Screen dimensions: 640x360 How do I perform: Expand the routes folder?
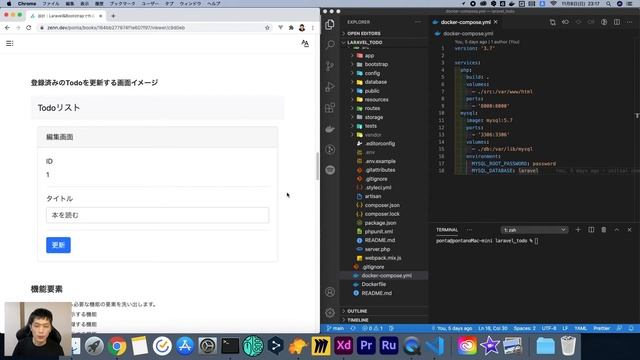pos(372,108)
